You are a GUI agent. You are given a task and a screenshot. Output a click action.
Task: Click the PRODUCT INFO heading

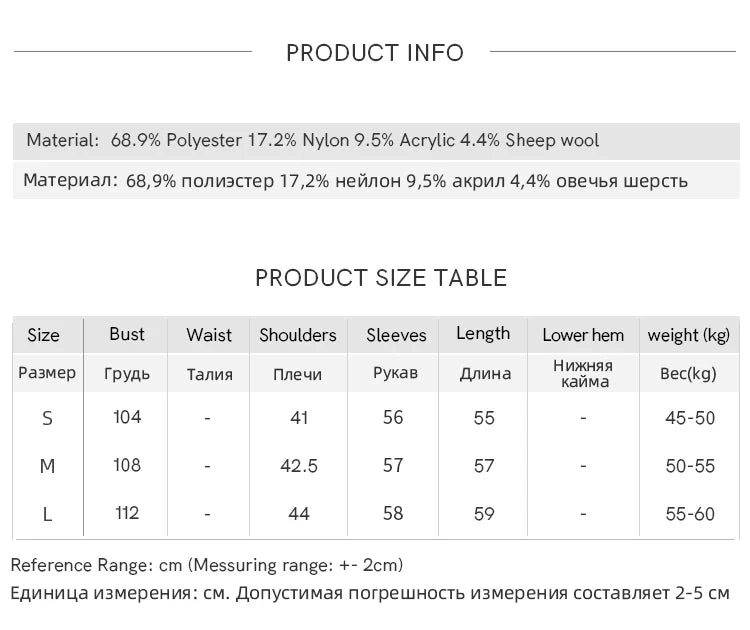[x=375, y=53]
